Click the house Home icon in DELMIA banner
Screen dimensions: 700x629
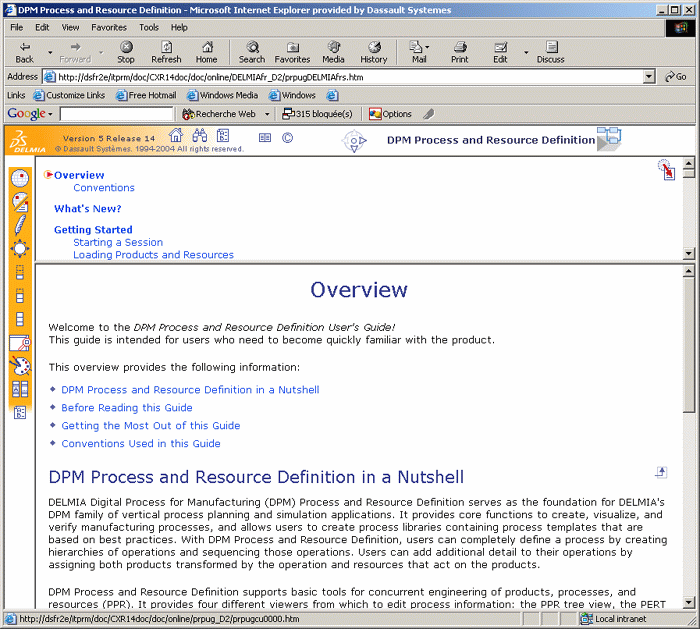pos(175,135)
